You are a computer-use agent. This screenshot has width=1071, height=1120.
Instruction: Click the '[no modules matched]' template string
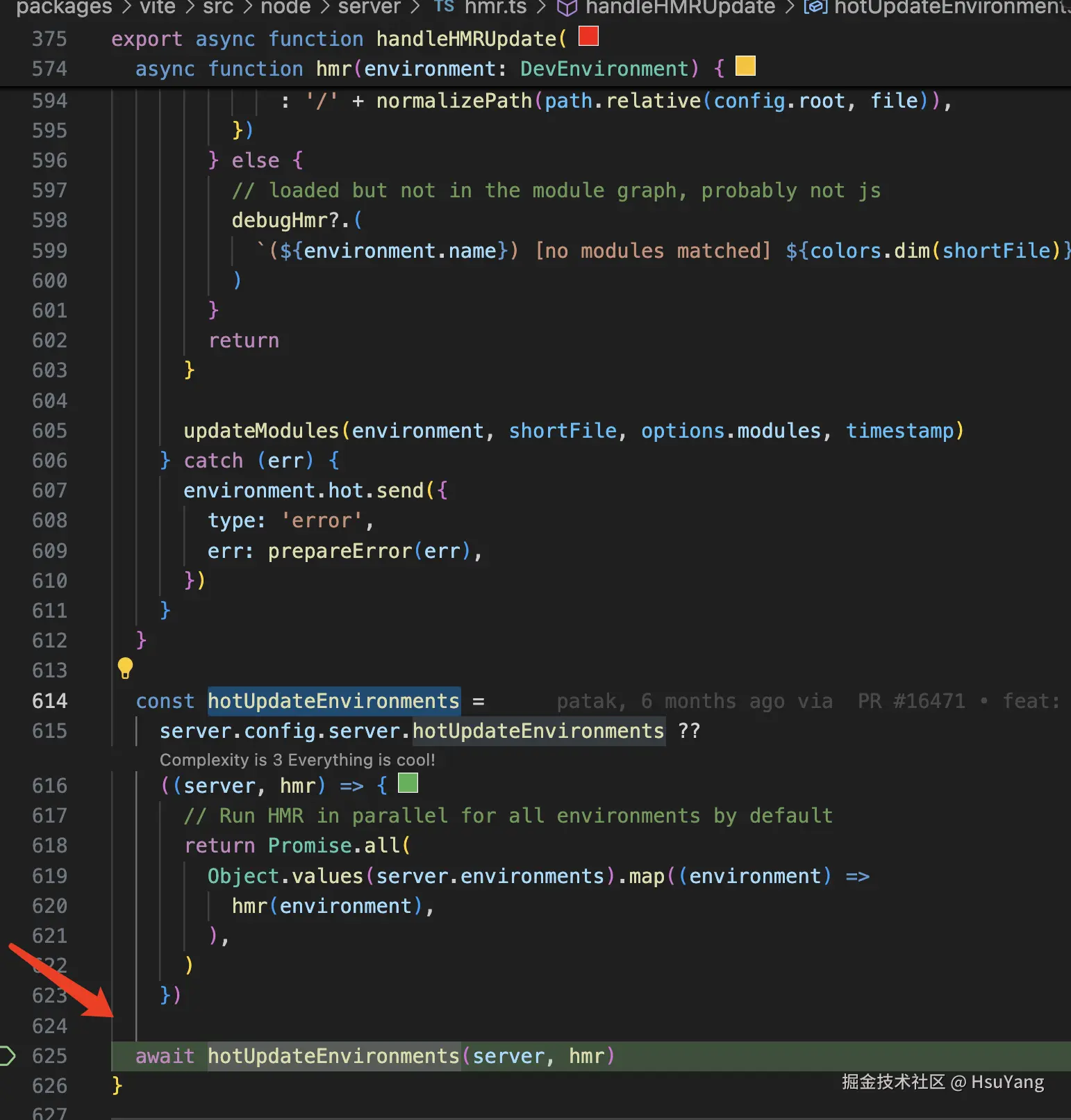pos(653,251)
